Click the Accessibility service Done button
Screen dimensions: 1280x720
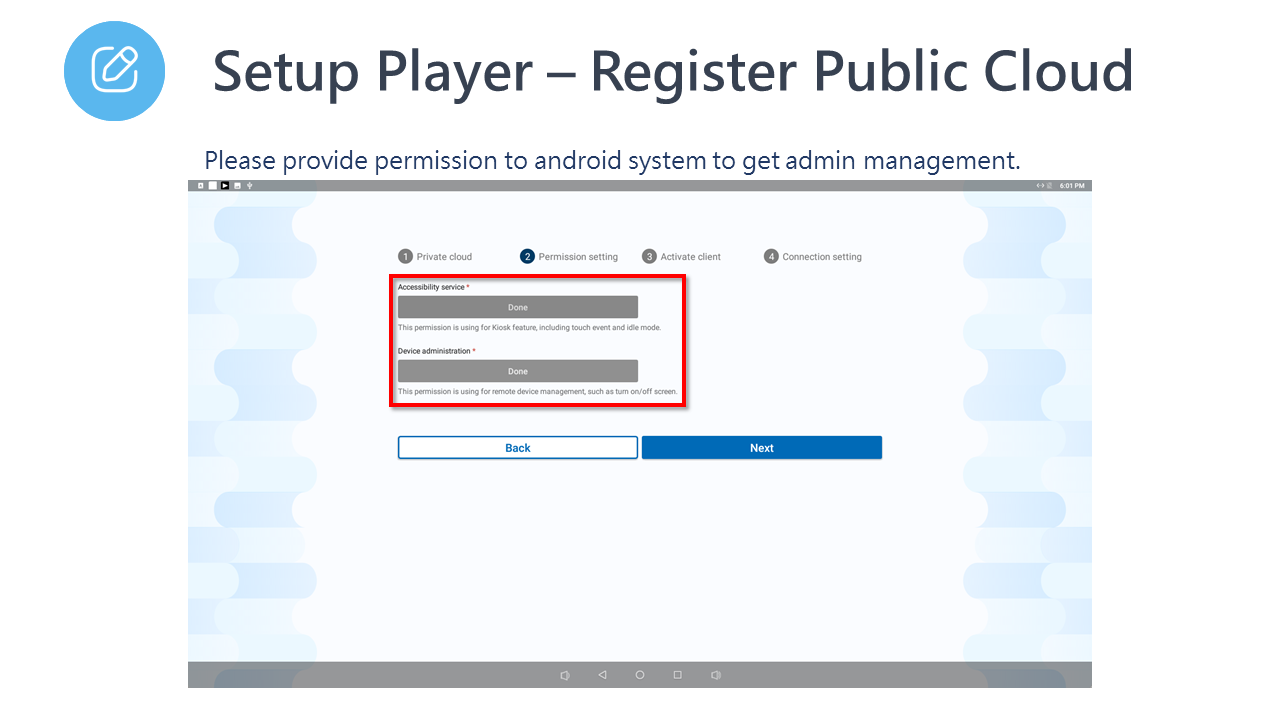click(517, 307)
